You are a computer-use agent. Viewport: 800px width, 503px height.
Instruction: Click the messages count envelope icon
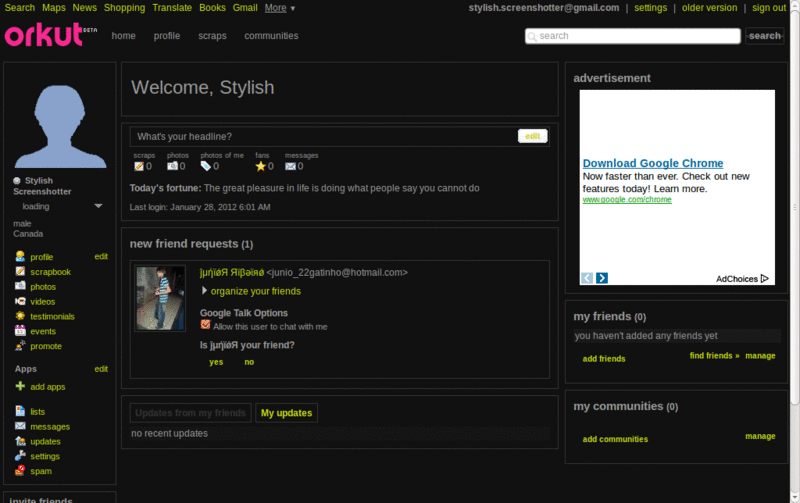point(290,166)
